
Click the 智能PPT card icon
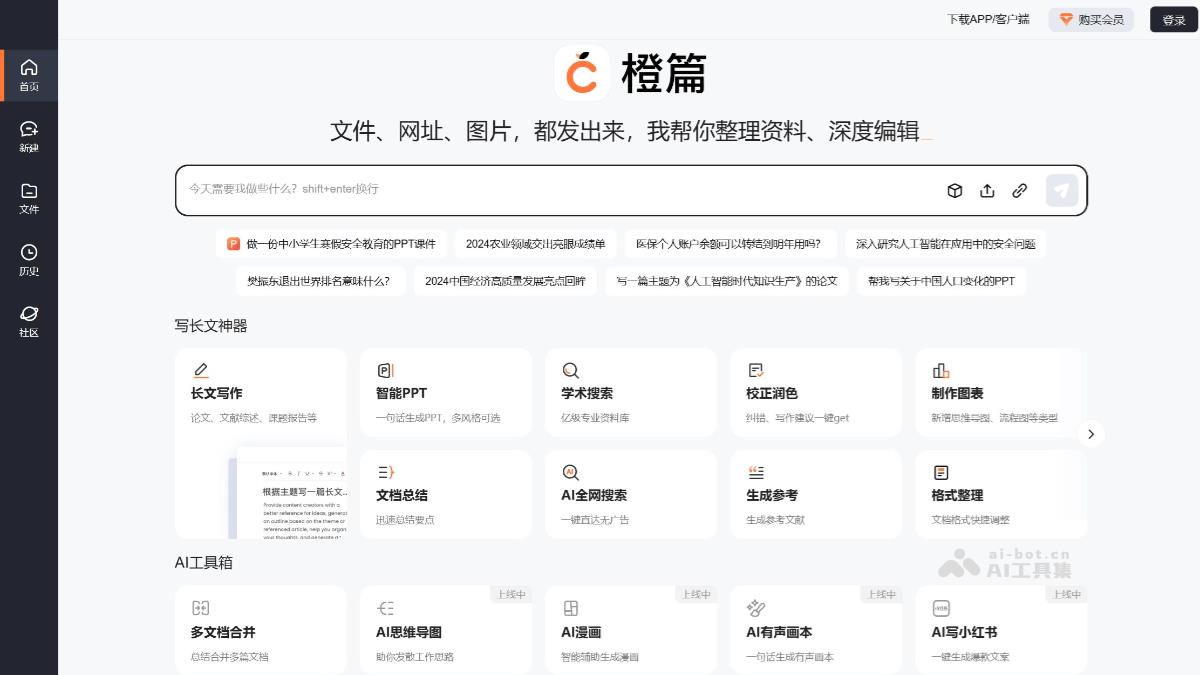[x=385, y=370]
